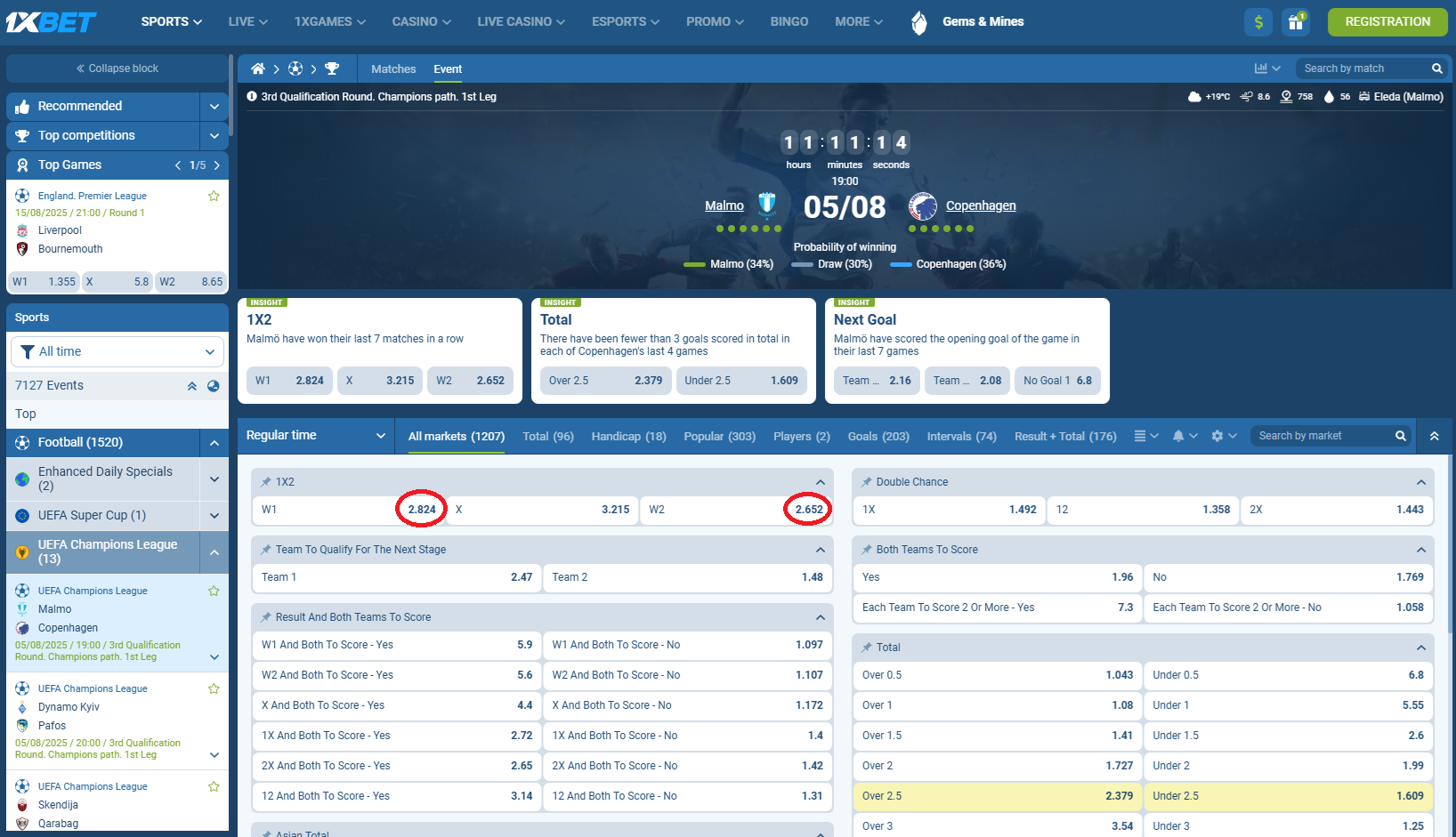
Task: Favorite Dynamo Kyiv Pafos match star
Action: [214, 688]
